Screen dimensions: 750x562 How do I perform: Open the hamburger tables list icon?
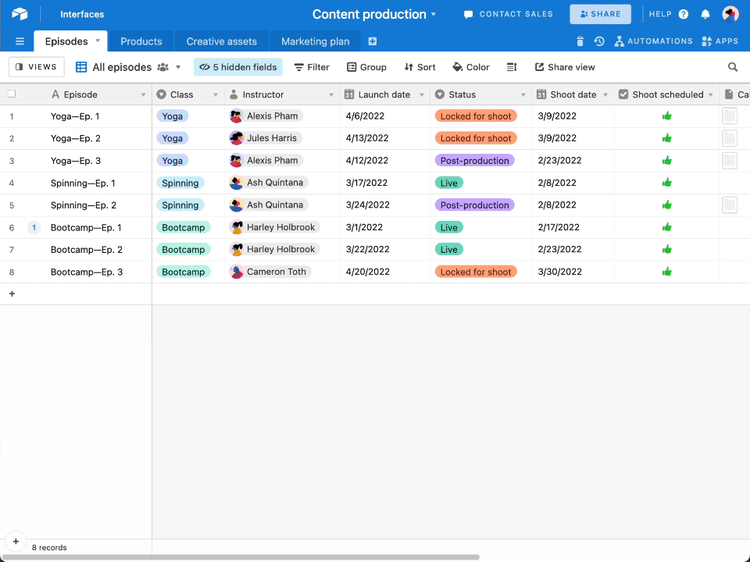(x=20, y=42)
